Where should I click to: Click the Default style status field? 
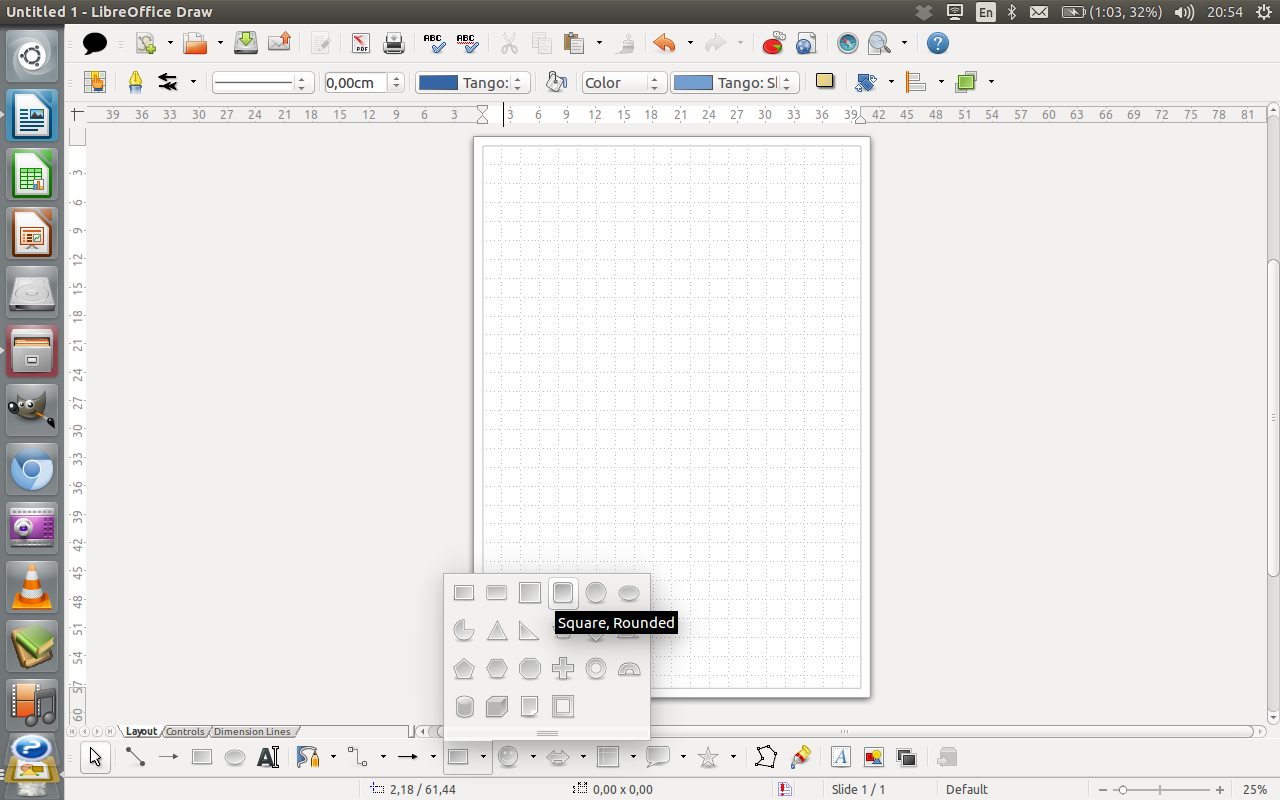coord(967,790)
